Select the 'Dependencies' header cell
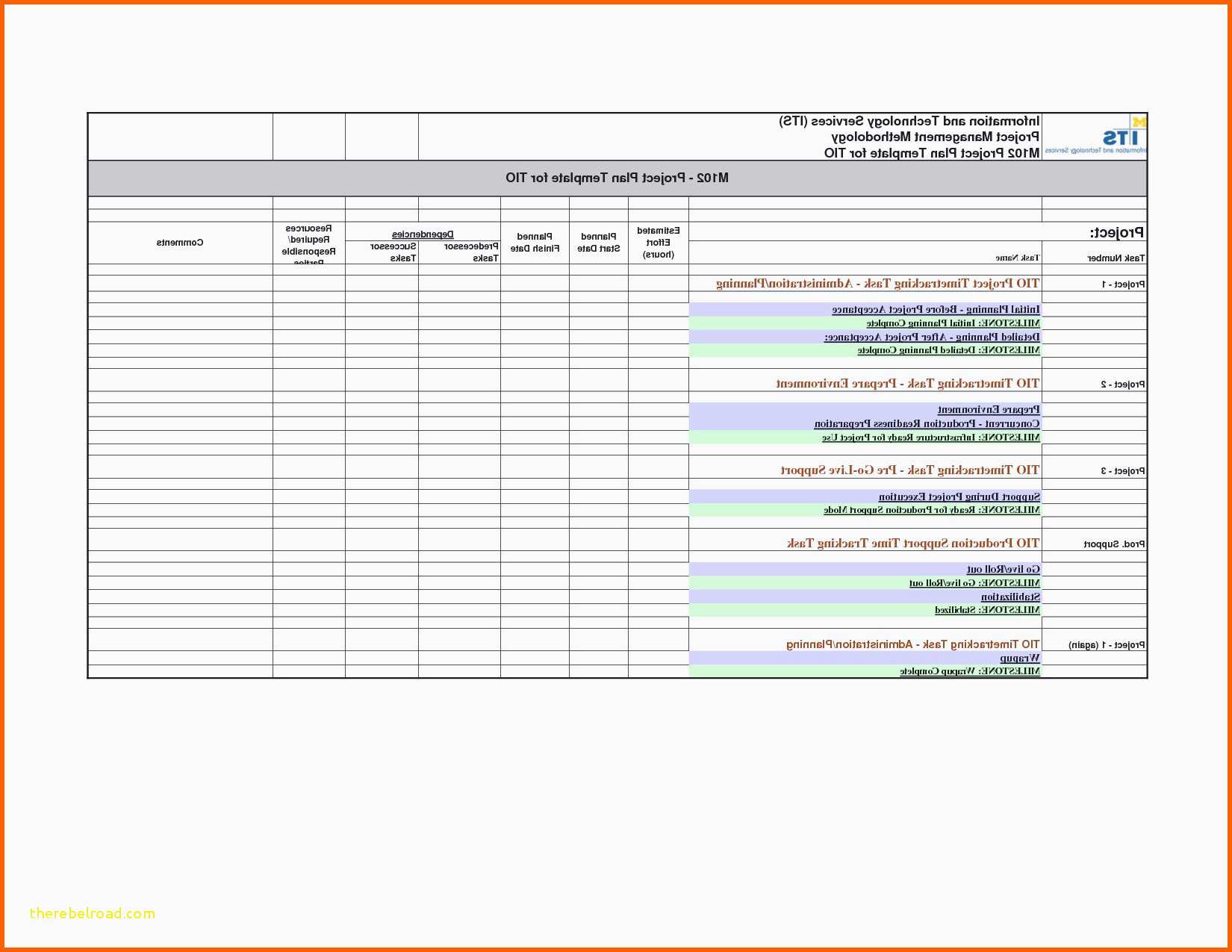Viewport: 1232px width, 952px height. click(x=423, y=234)
